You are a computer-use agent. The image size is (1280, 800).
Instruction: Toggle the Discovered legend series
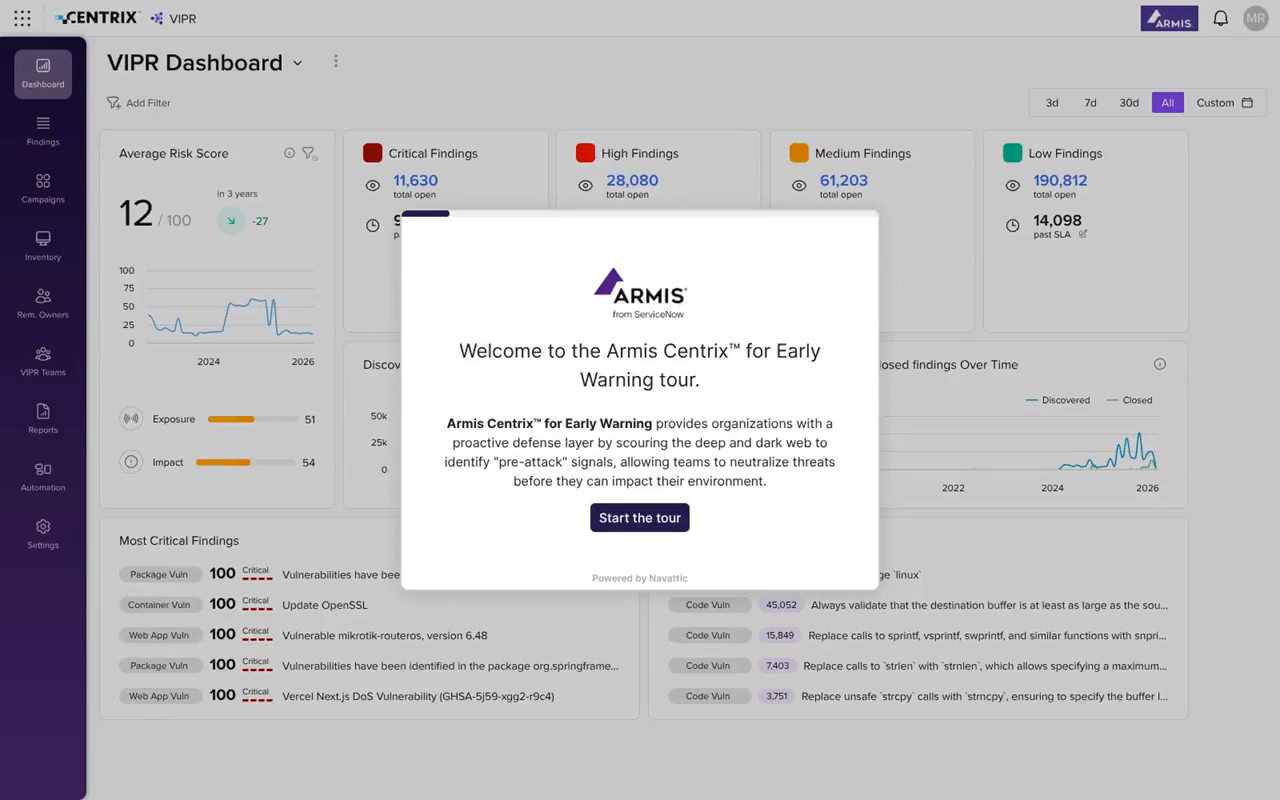[x=1058, y=400]
